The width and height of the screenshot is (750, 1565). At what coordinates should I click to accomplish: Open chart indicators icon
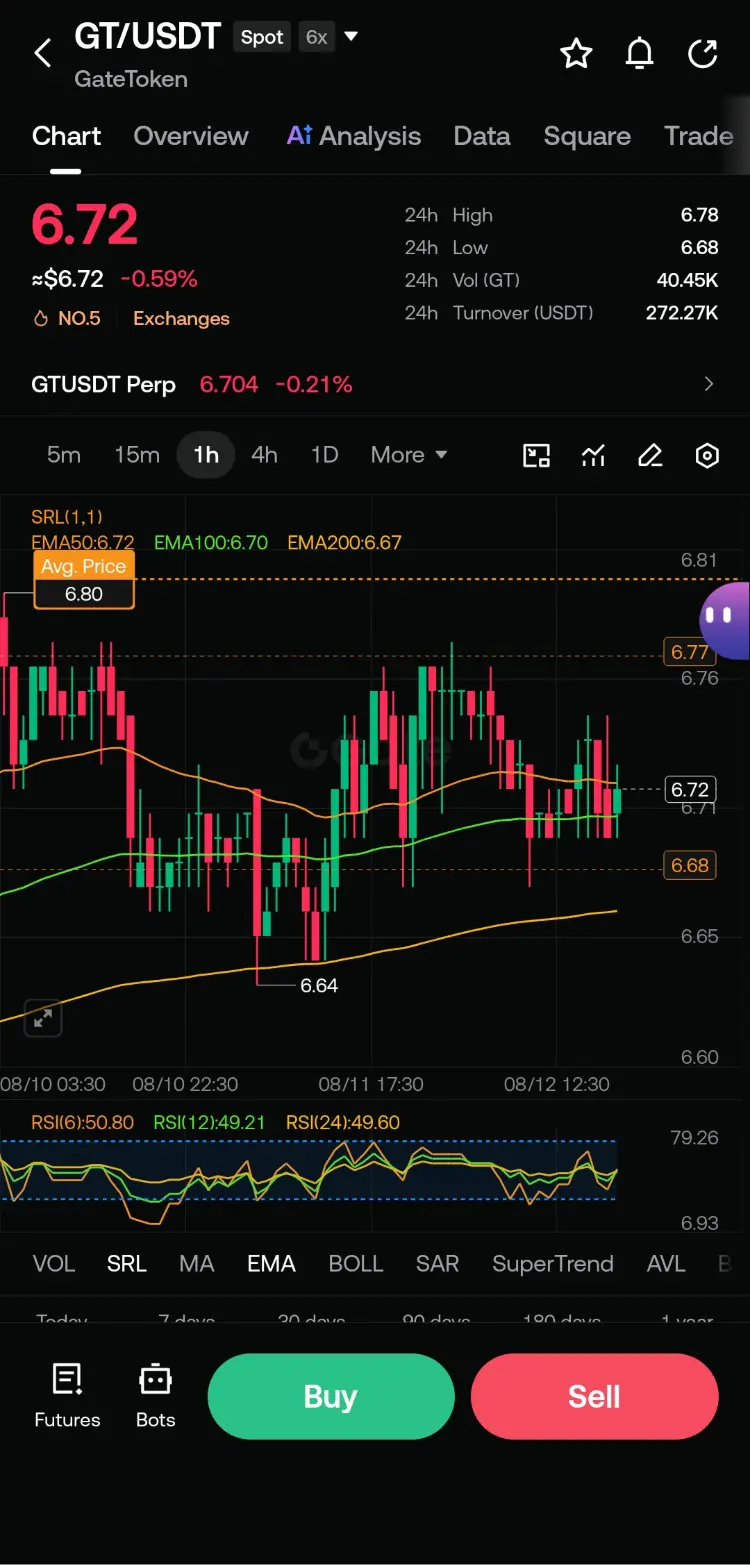(x=594, y=456)
